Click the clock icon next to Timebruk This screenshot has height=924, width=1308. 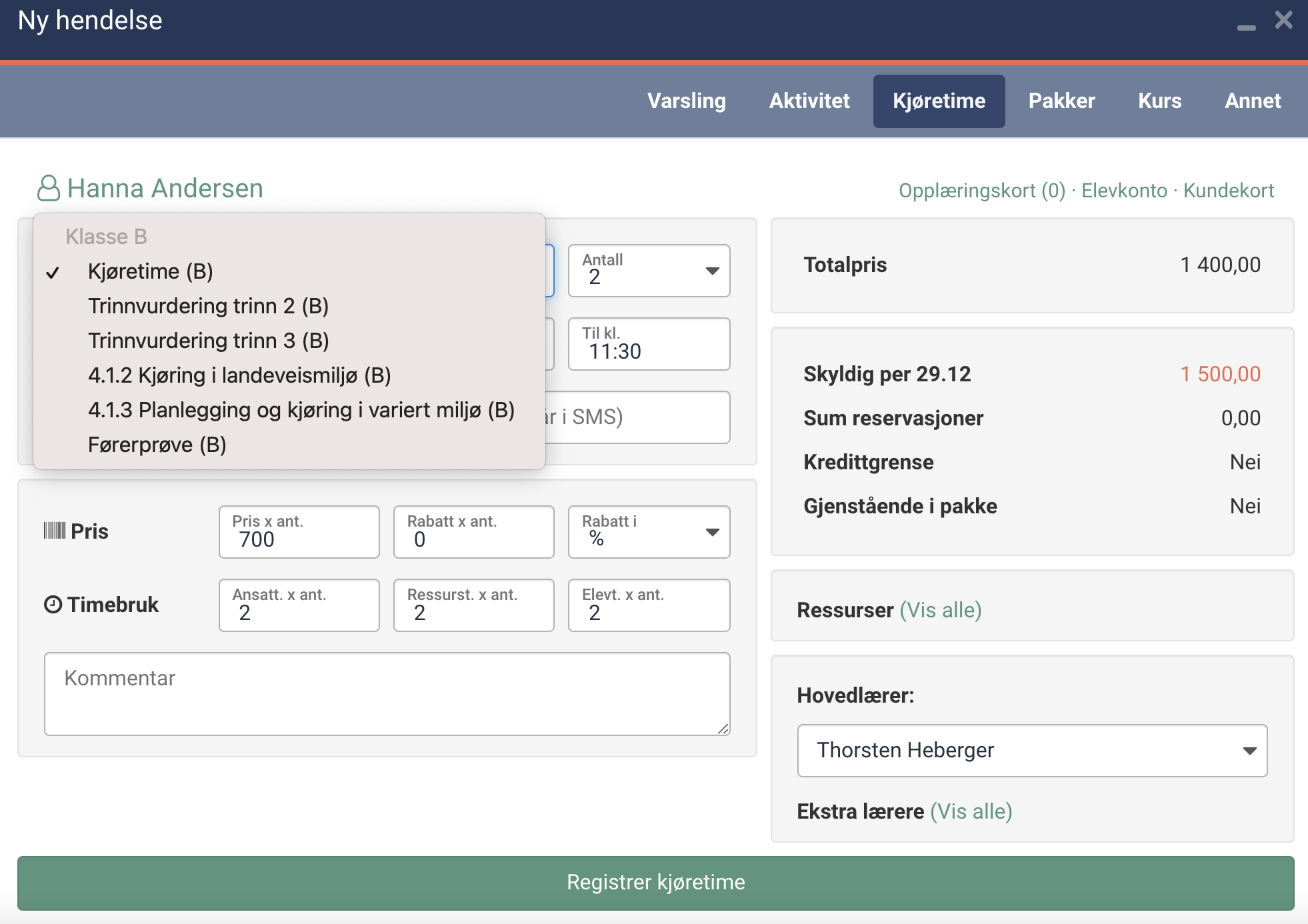[x=53, y=605]
